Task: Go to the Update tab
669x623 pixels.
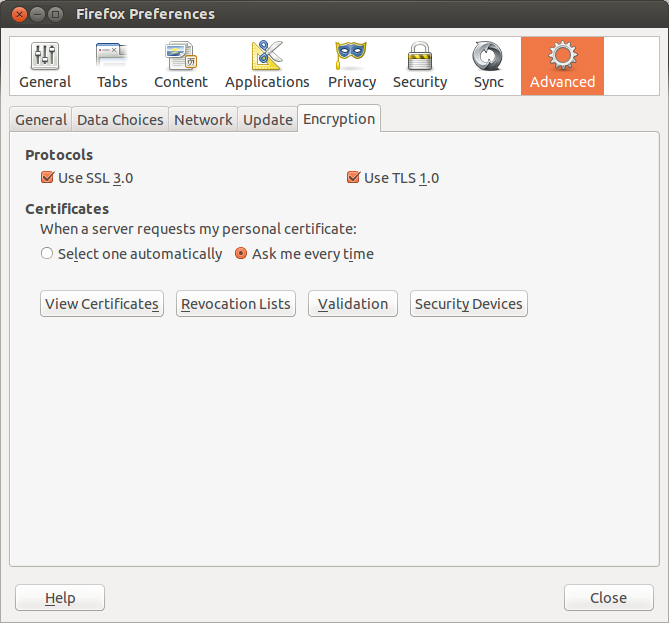Action: click(x=268, y=120)
